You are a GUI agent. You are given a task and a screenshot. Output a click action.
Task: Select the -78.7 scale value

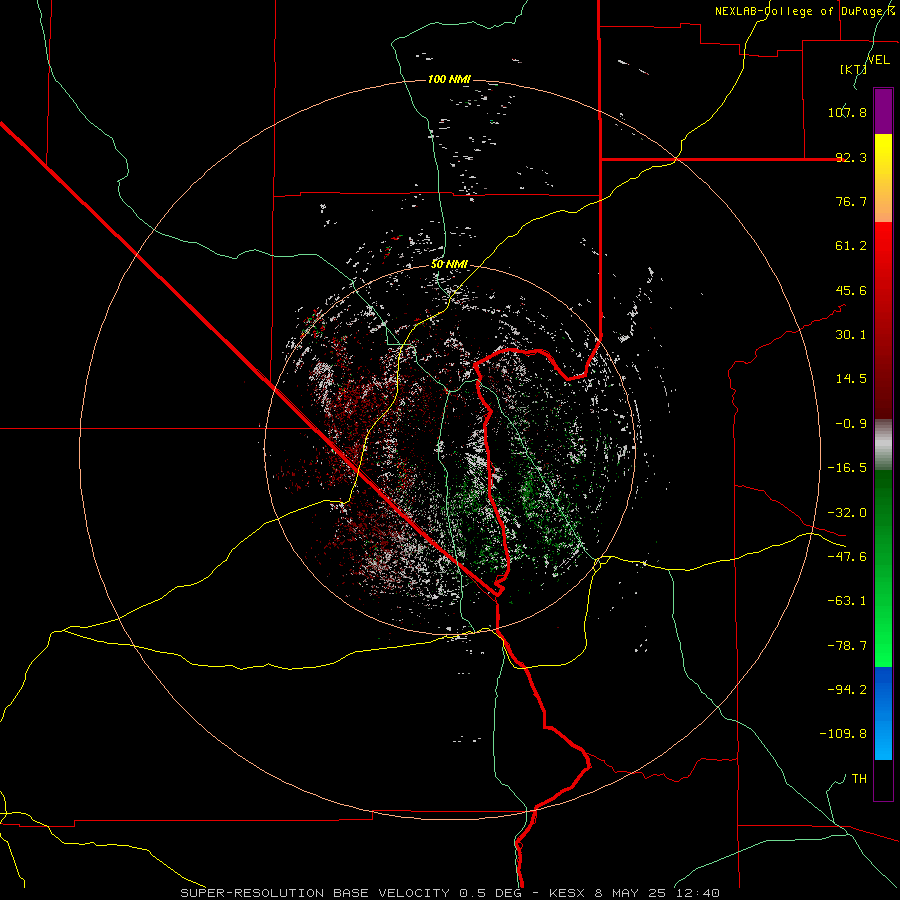(x=847, y=646)
